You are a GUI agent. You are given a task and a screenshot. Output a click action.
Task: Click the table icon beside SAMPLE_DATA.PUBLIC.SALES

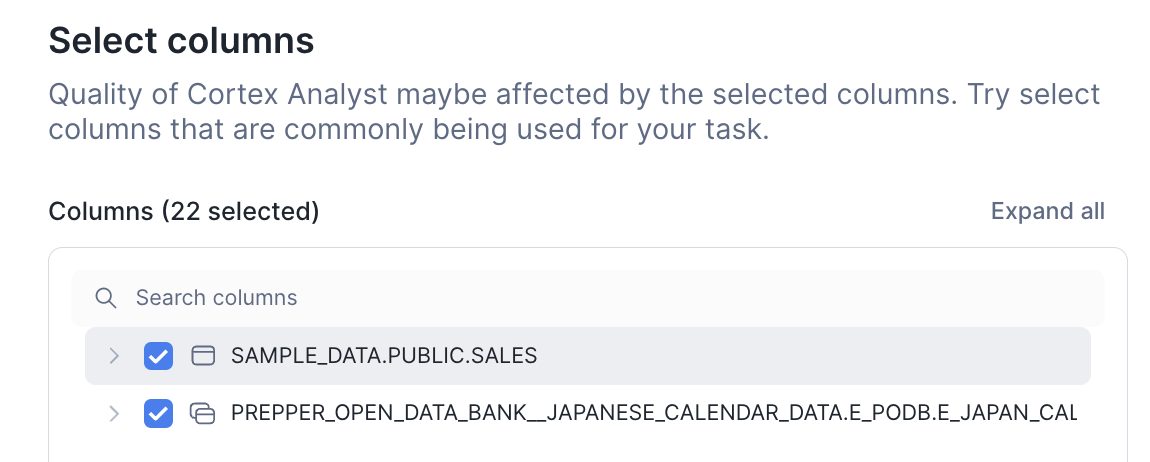point(202,356)
